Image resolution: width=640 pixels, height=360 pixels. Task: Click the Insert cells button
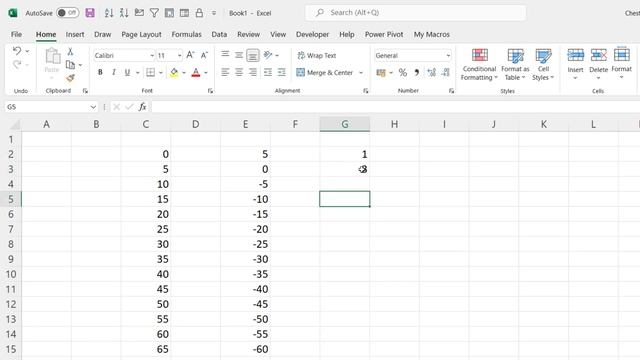coord(576,64)
